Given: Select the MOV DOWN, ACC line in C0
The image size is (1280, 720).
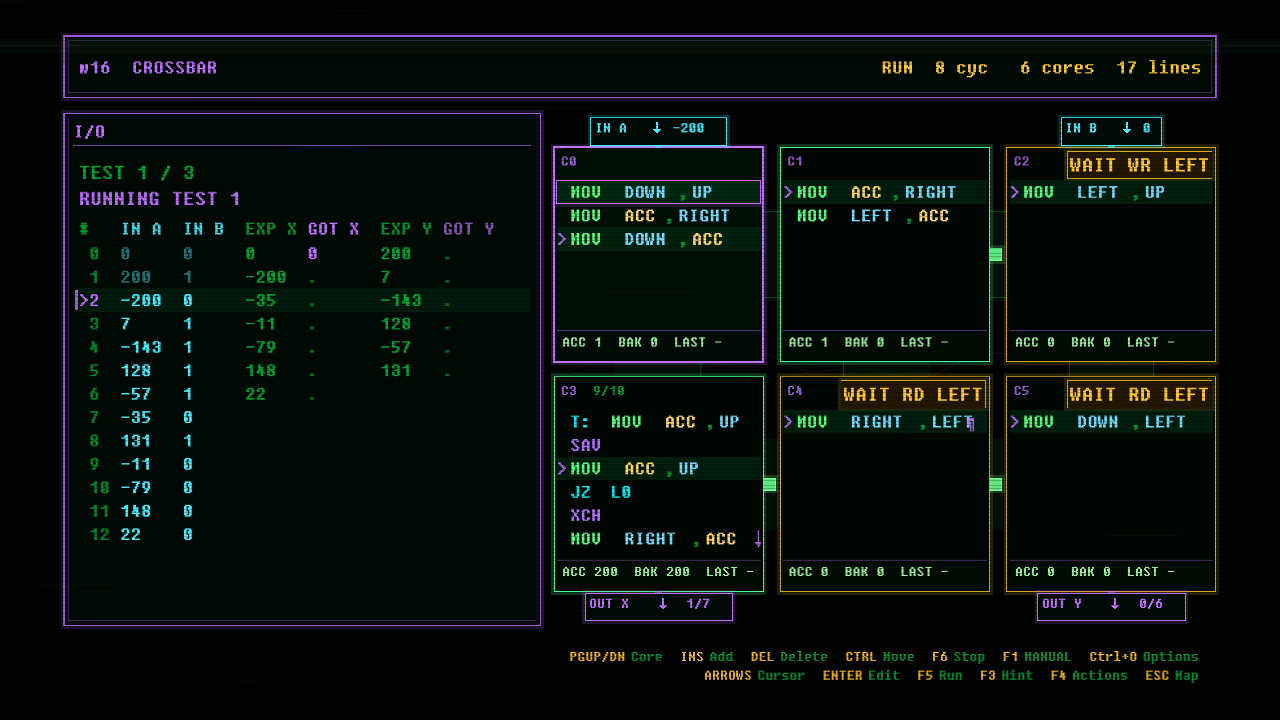Looking at the screenshot, I should 659,239.
